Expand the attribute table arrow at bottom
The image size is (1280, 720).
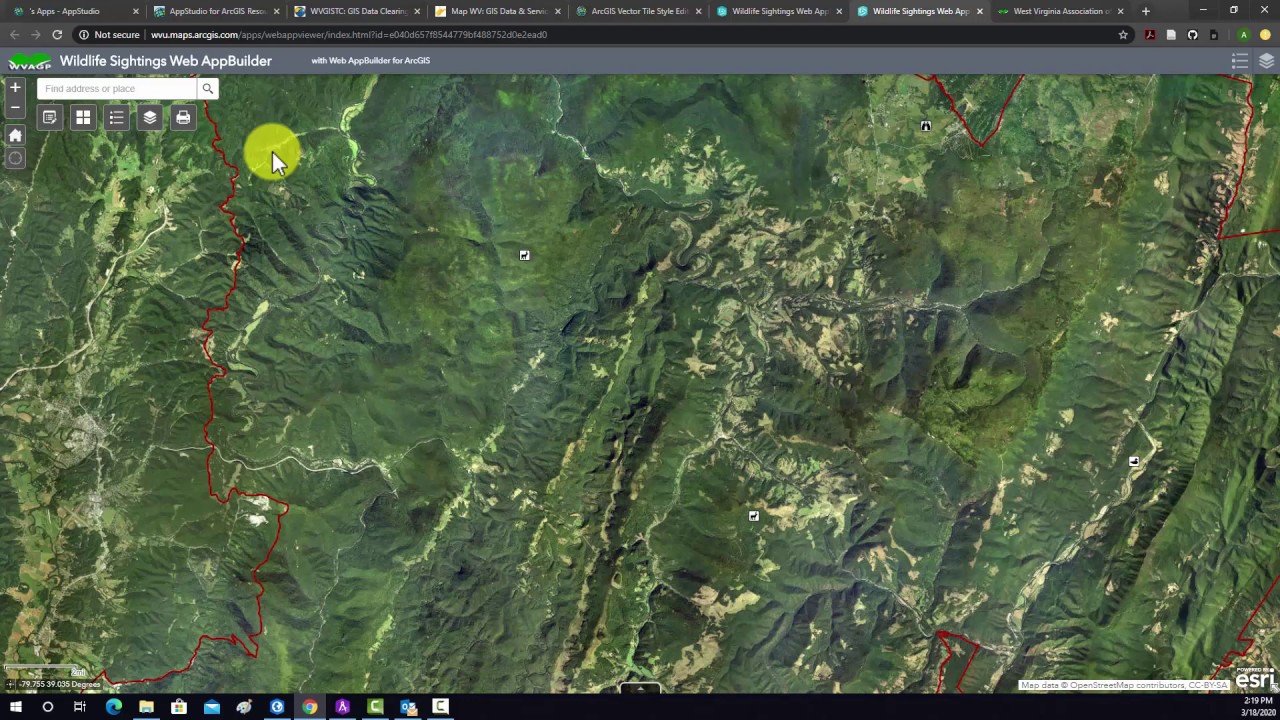click(x=640, y=689)
